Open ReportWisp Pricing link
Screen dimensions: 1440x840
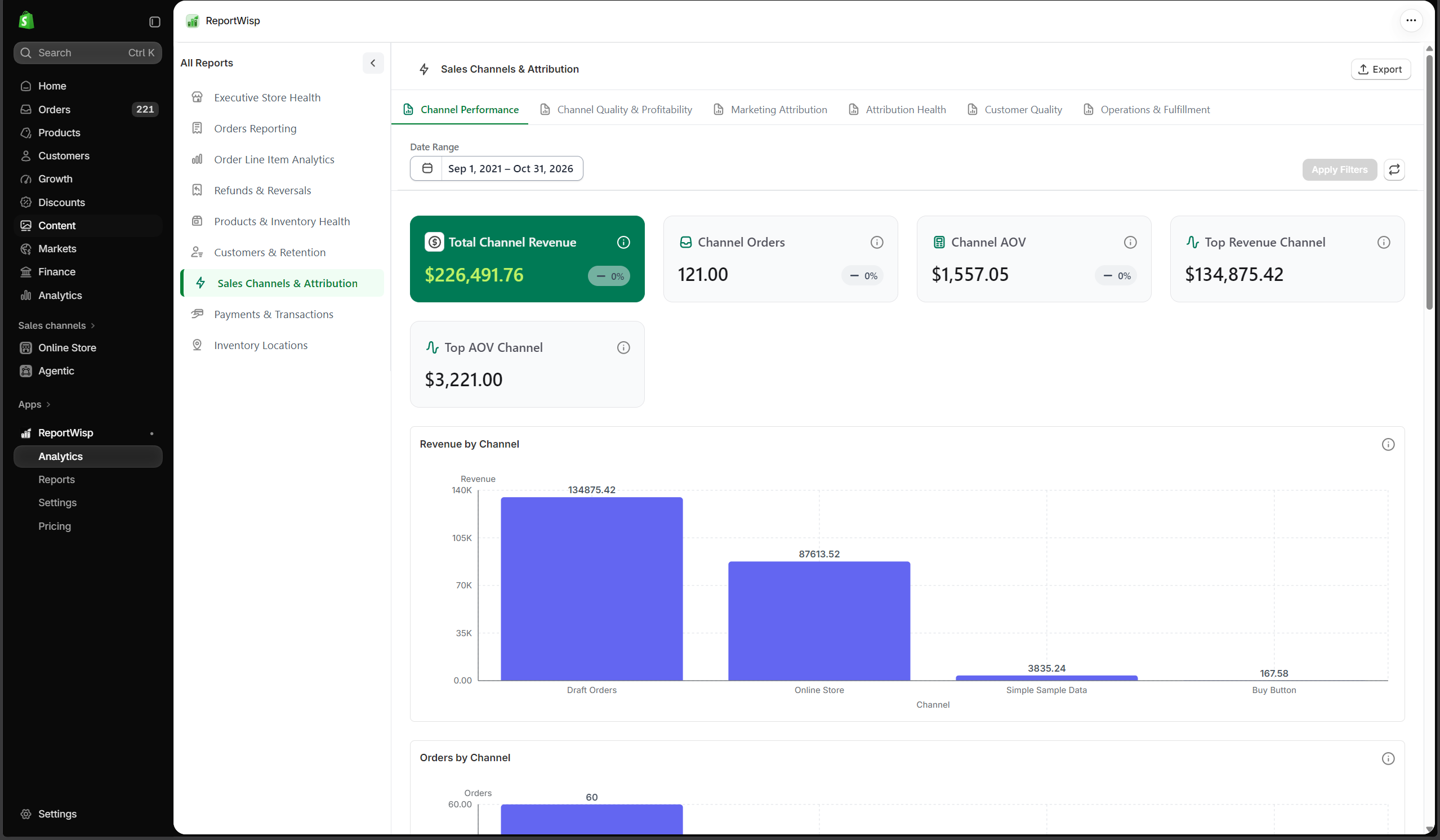(55, 526)
